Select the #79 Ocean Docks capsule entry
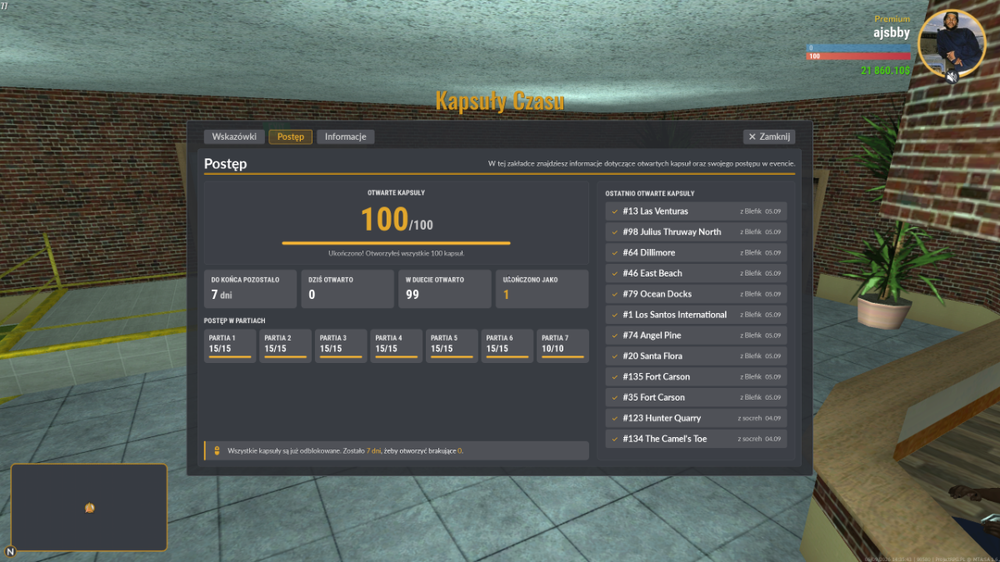This screenshot has height=562, width=1000. point(696,294)
